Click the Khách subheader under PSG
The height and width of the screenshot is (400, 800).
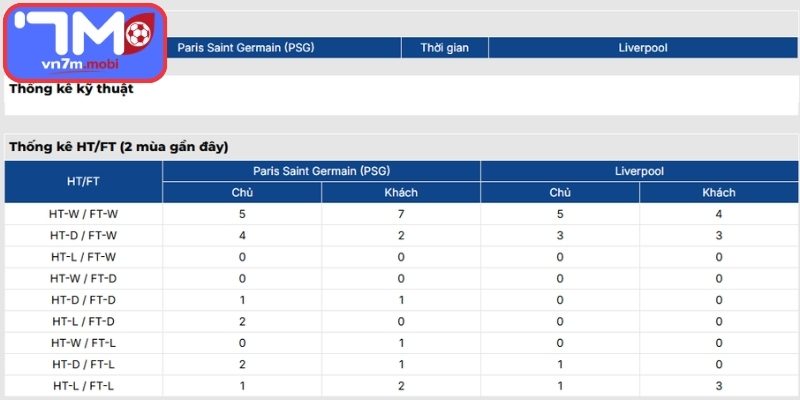tap(401, 192)
